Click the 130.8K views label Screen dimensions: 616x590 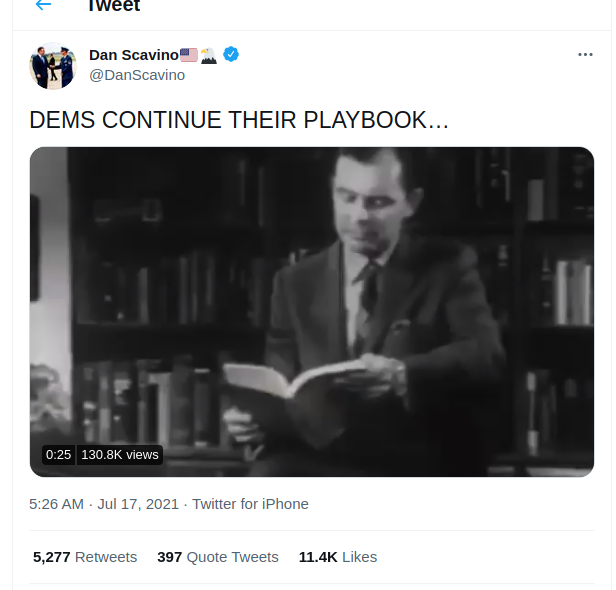[120, 455]
